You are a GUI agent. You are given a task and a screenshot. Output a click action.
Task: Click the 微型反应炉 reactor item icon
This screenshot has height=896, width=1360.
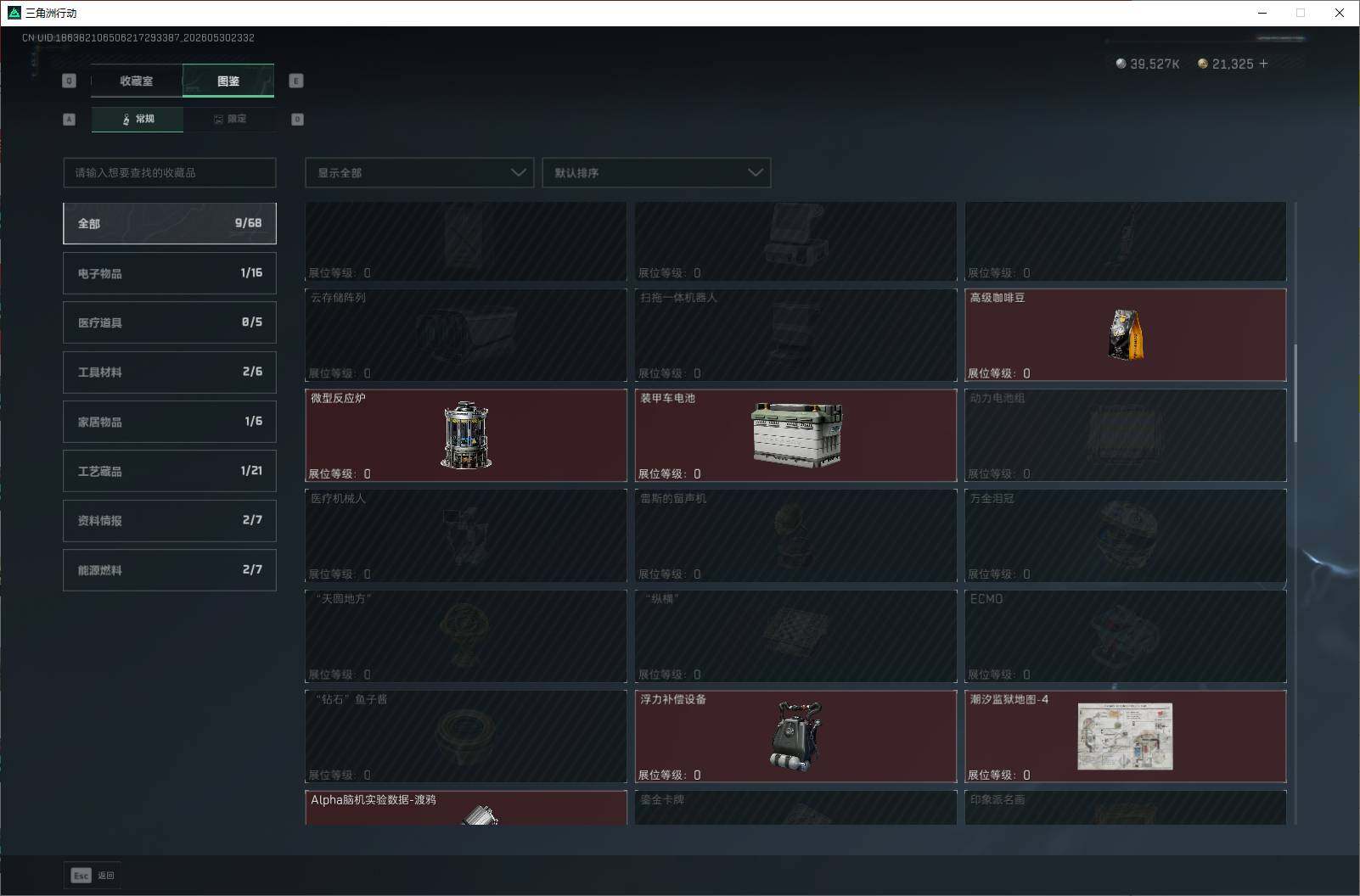(466, 435)
